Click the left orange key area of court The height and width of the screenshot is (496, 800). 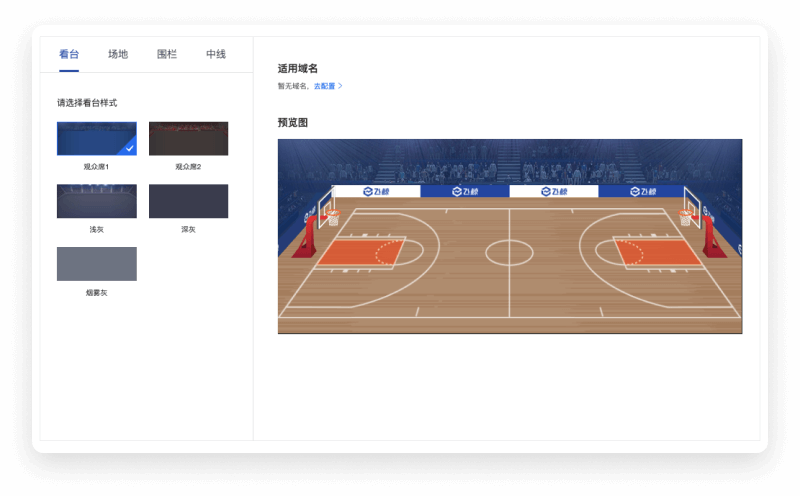coord(360,253)
